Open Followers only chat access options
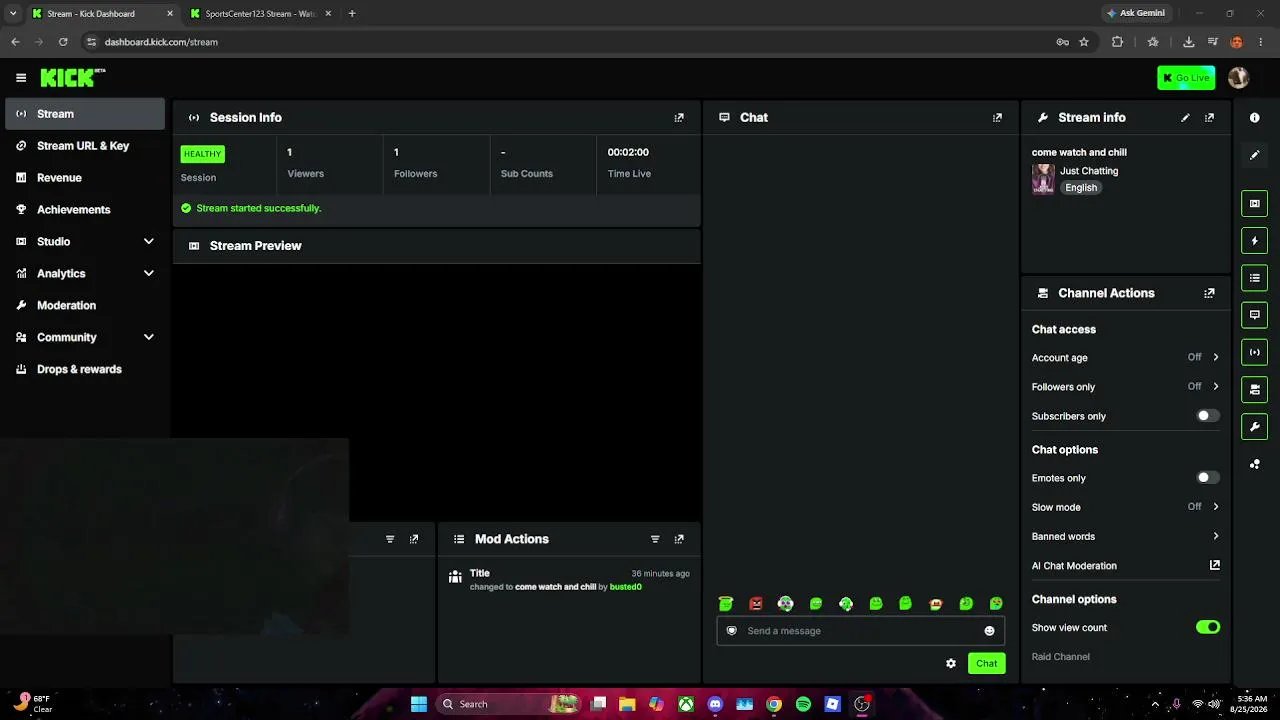This screenshot has width=1280, height=720. tap(1125, 387)
